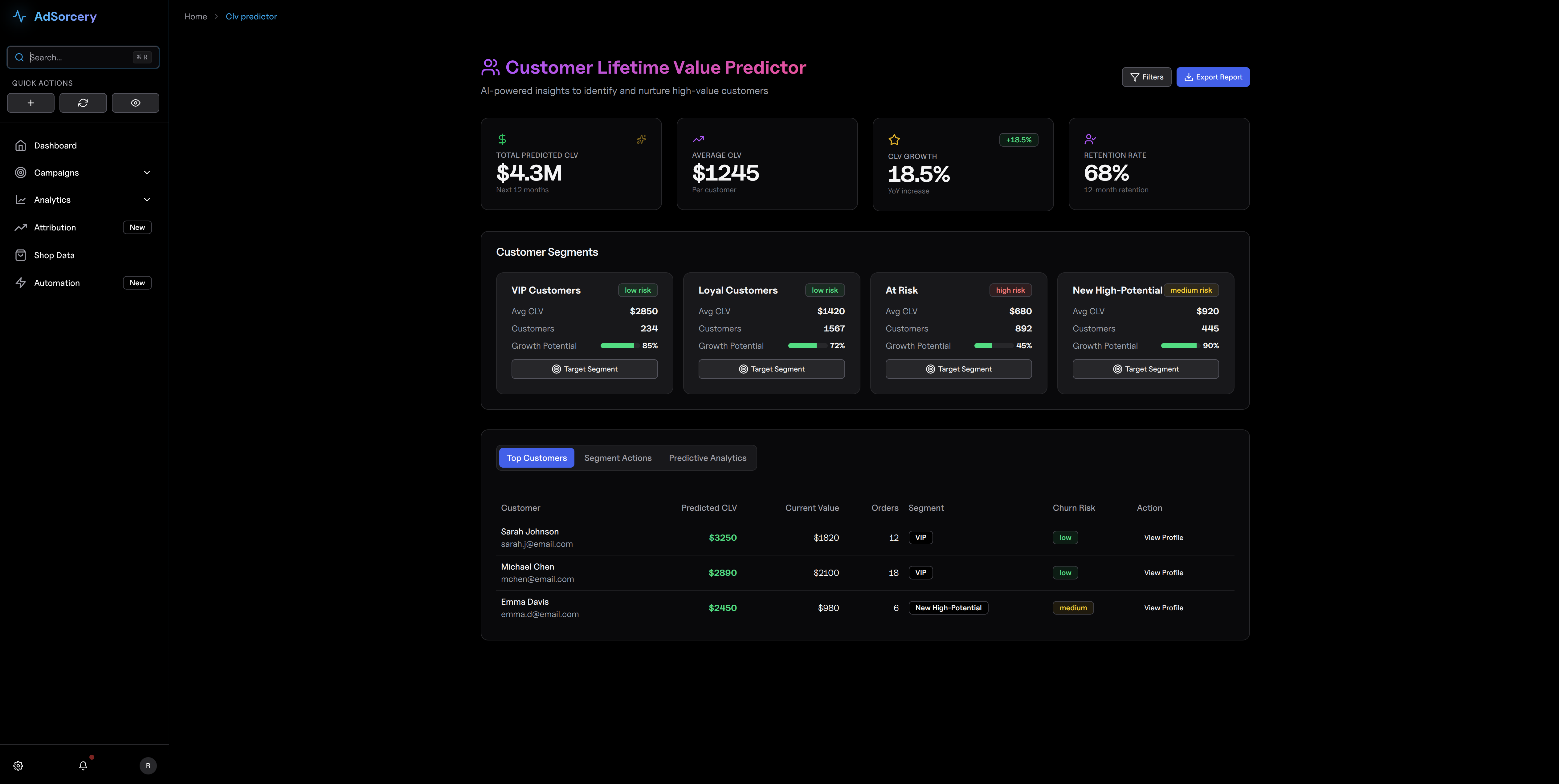1559x784 pixels.
Task: Open Attribution in the sidebar
Action: pyautogui.click(x=84, y=227)
